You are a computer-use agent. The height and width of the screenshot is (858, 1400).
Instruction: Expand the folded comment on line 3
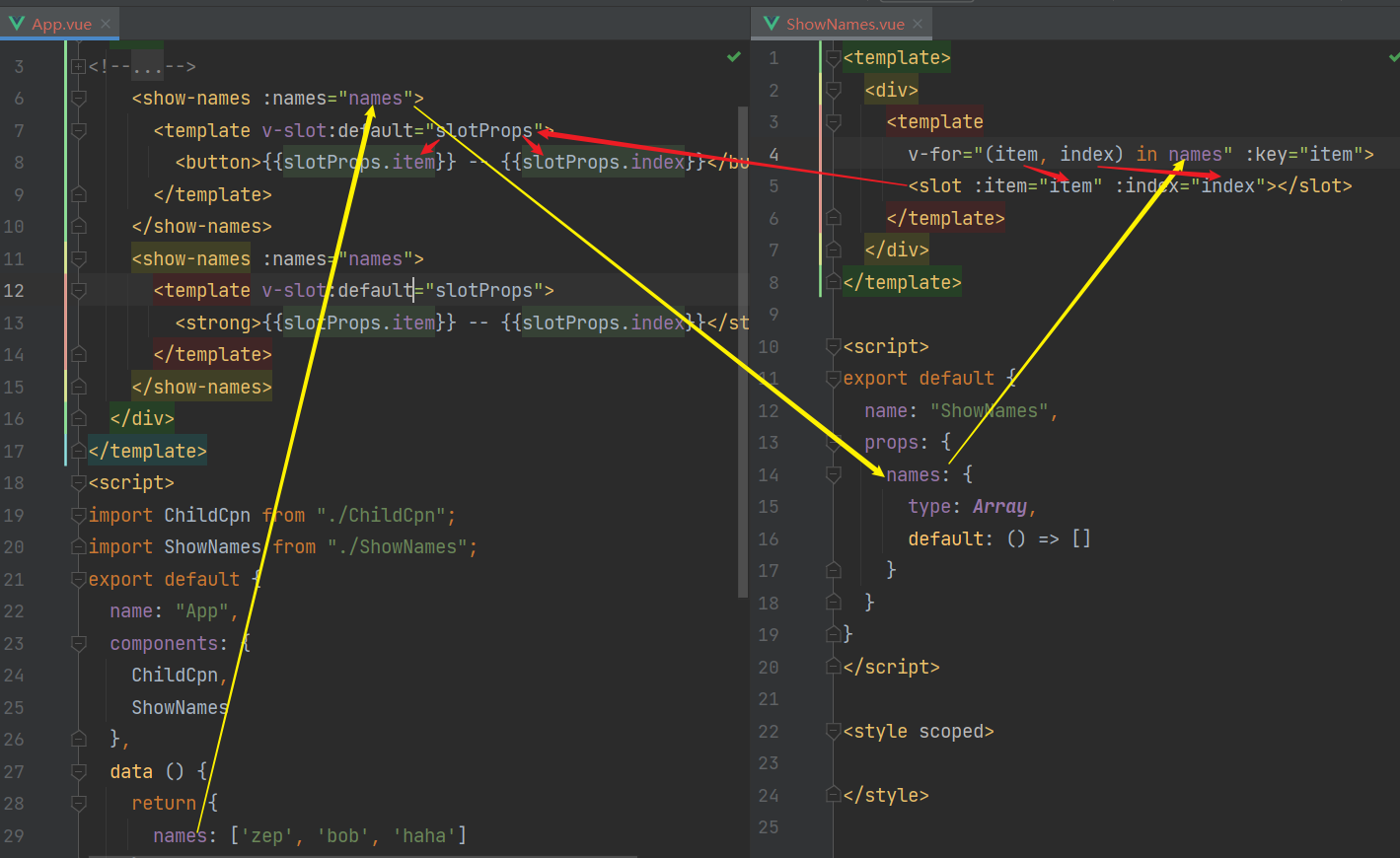coord(79,66)
